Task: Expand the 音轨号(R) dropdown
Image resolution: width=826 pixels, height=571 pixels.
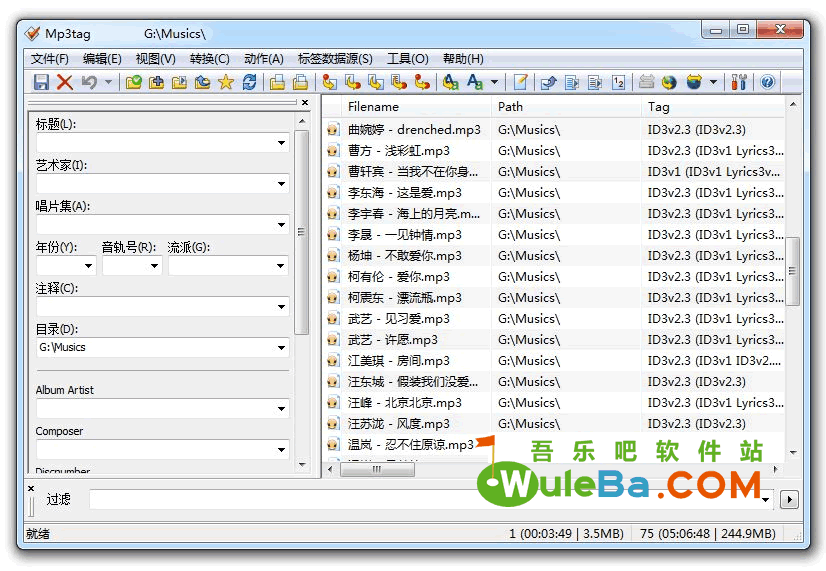Action: pyautogui.click(x=154, y=266)
